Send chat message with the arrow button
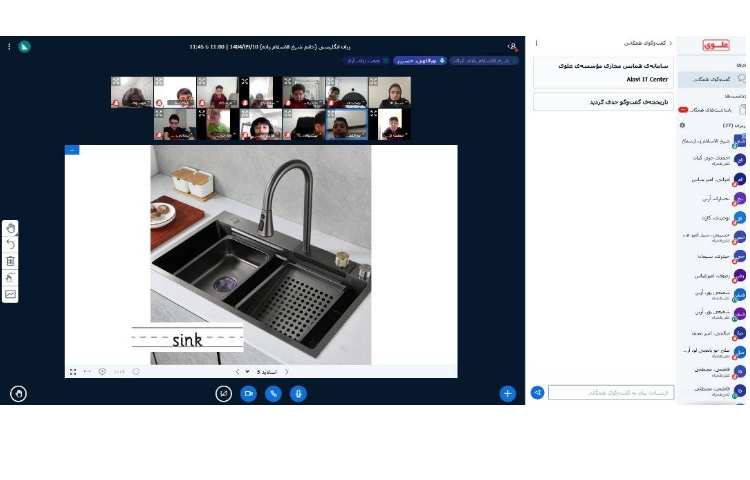This screenshot has height=480, width=750. click(x=537, y=393)
